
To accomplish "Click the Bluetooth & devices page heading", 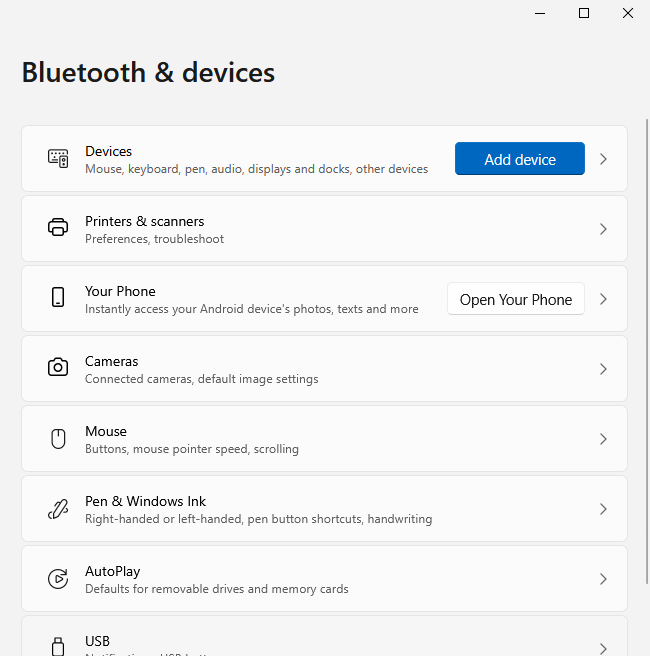I will click(x=148, y=72).
